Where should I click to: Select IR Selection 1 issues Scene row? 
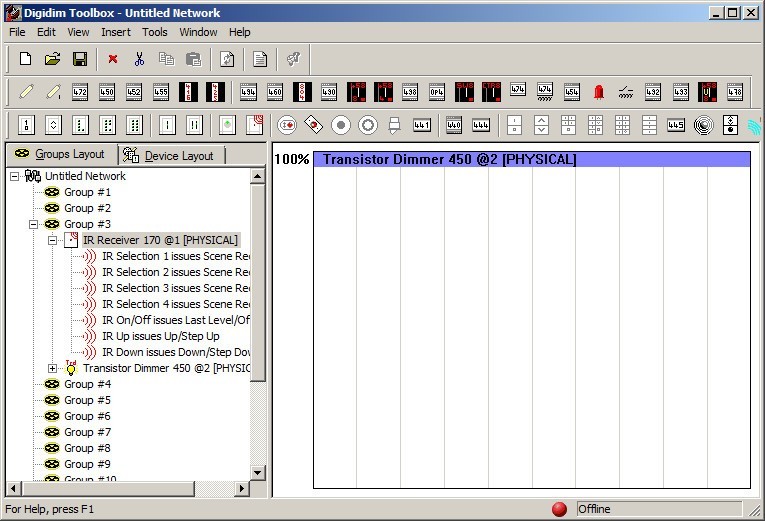[176, 256]
